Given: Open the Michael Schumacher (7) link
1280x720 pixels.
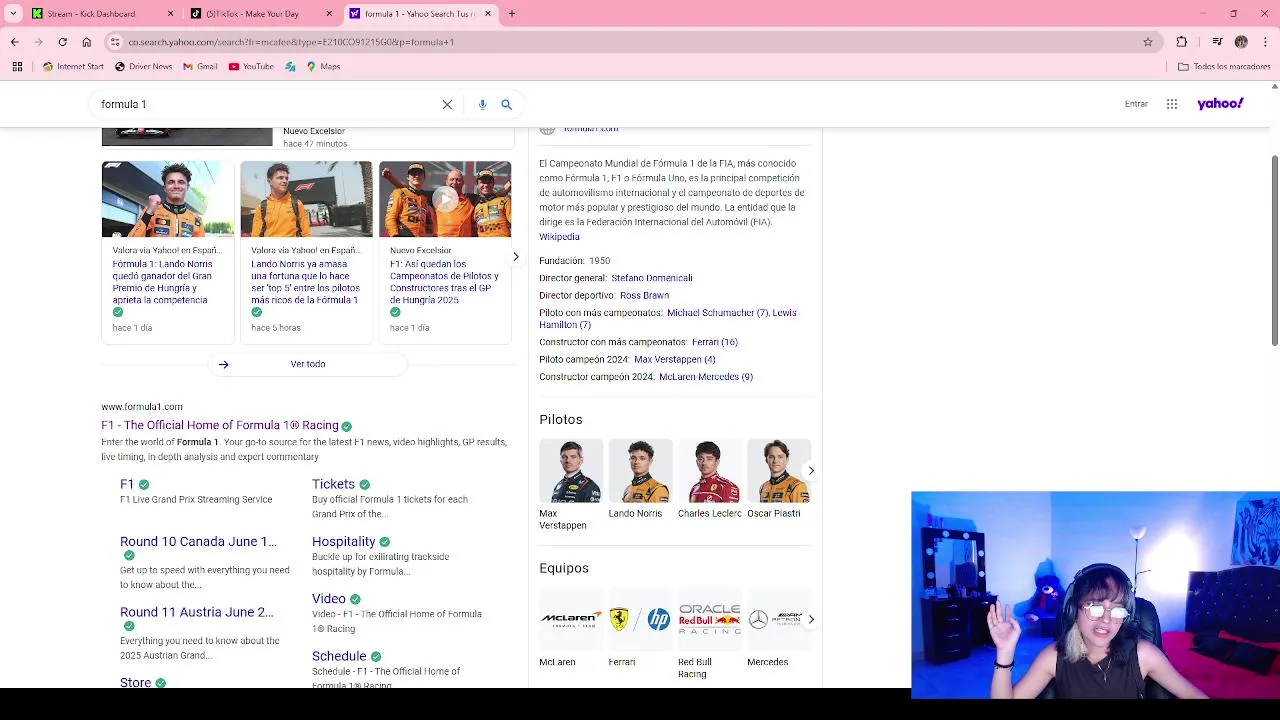Looking at the screenshot, I should pyautogui.click(x=718, y=313).
